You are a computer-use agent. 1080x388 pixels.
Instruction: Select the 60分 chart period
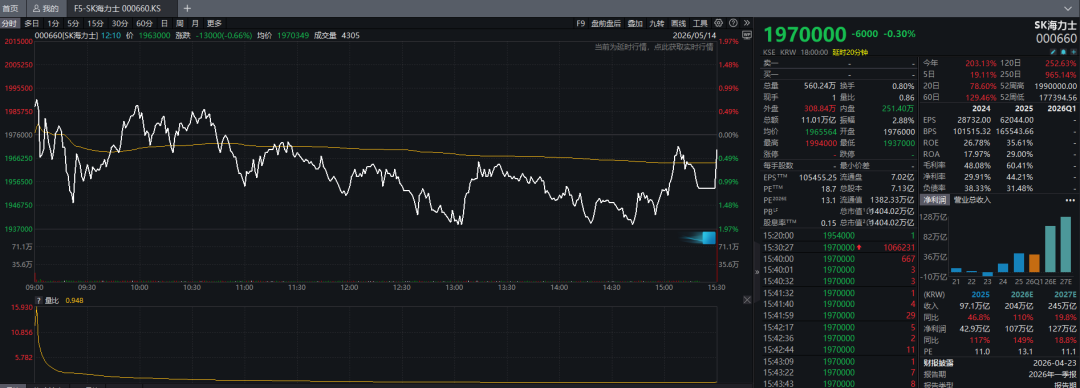coord(144,23)
